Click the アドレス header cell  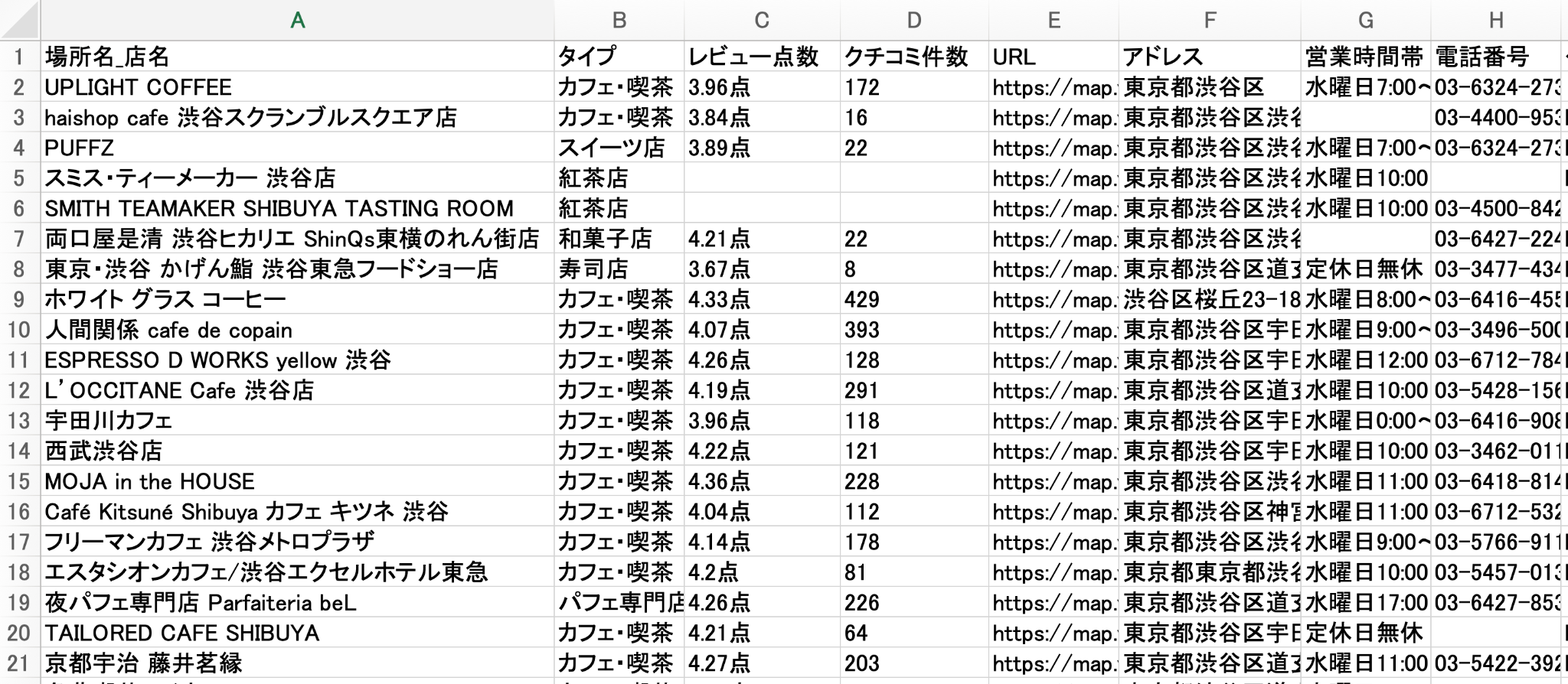[x=1210, y=57]
